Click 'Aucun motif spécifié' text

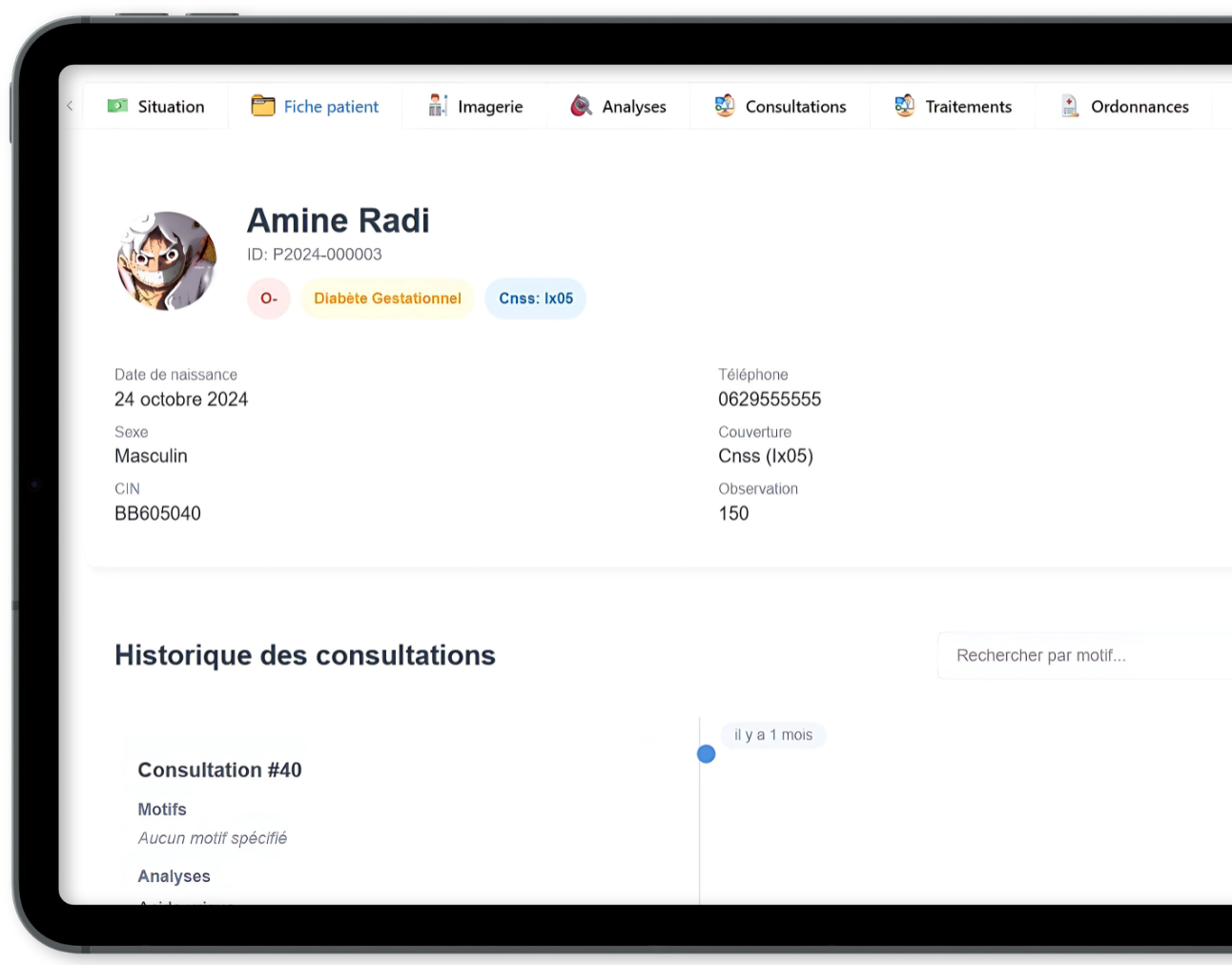213,838
